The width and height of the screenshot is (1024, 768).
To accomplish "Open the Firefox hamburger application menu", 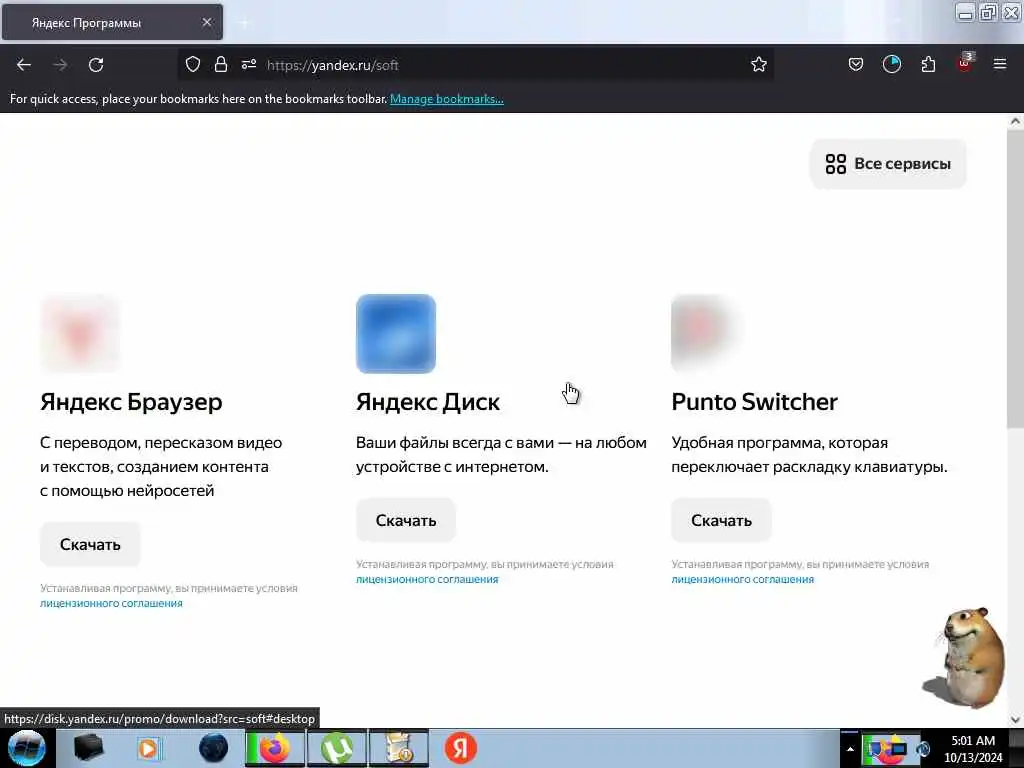I will pyautogui.click(x=1000, y=64).
